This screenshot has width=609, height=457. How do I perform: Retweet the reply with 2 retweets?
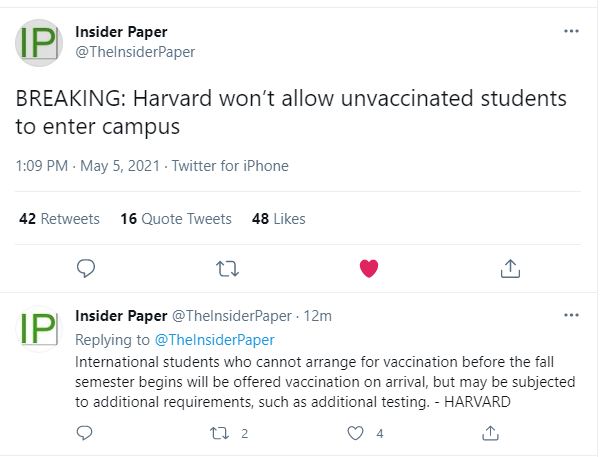pyautogui.click(x=219, y=433)
